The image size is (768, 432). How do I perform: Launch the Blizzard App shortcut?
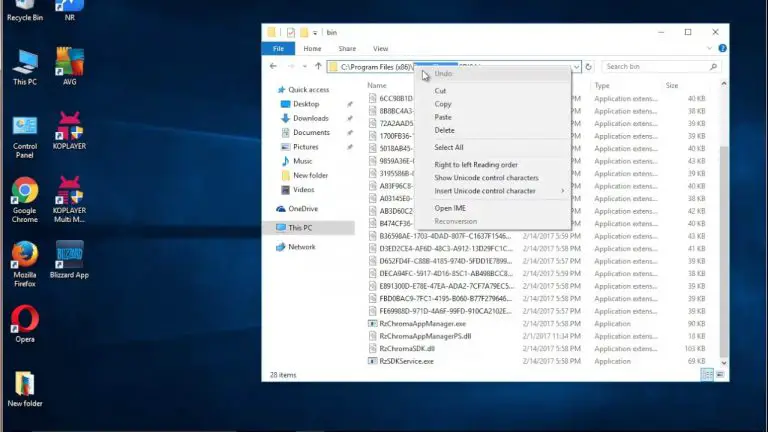tap(70, 260)
